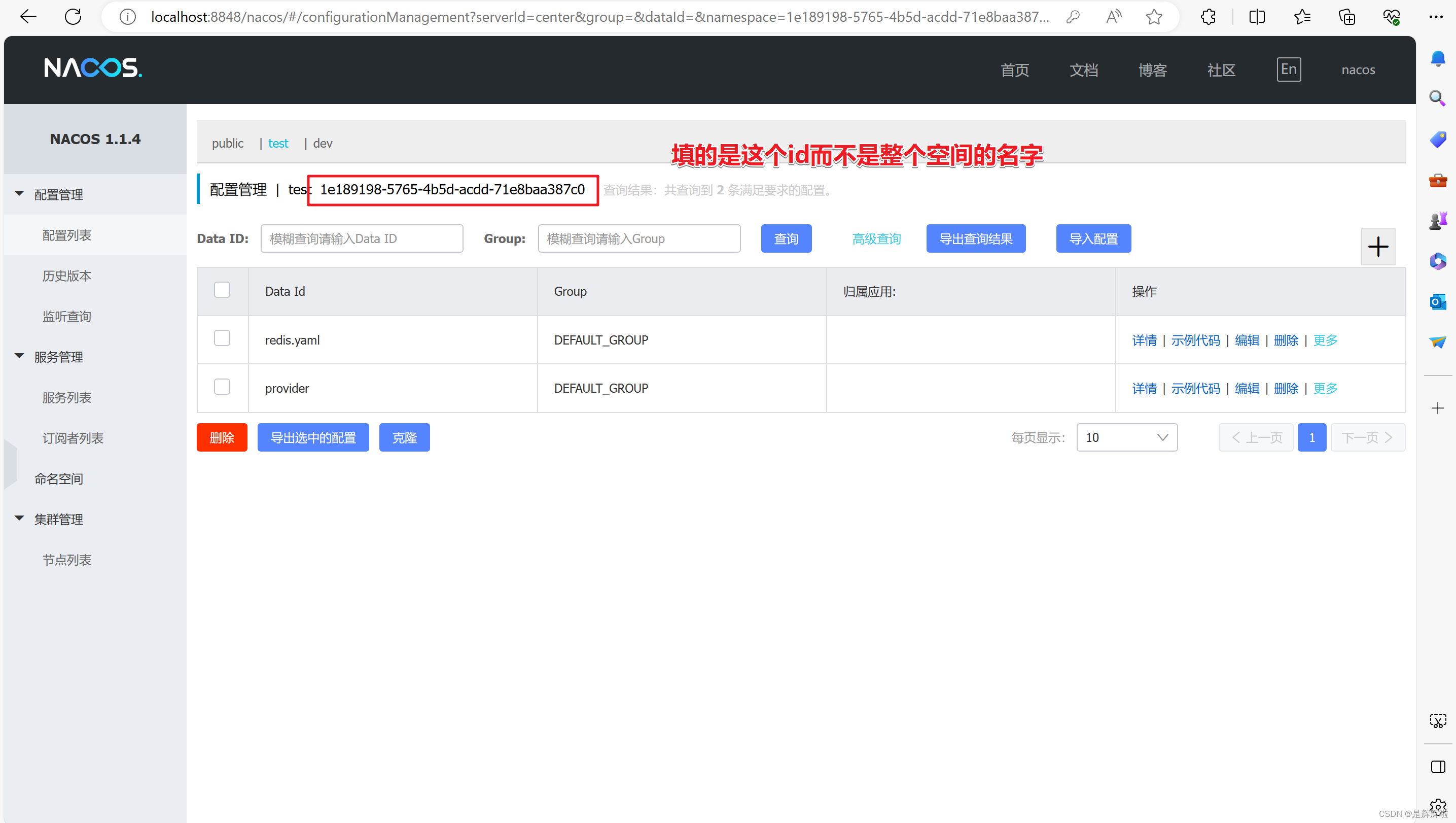Image resolution: width=1456 pixels, height=823 pixels.
Task: Reload the page with refresh icon
Action: tap(73, 17)
